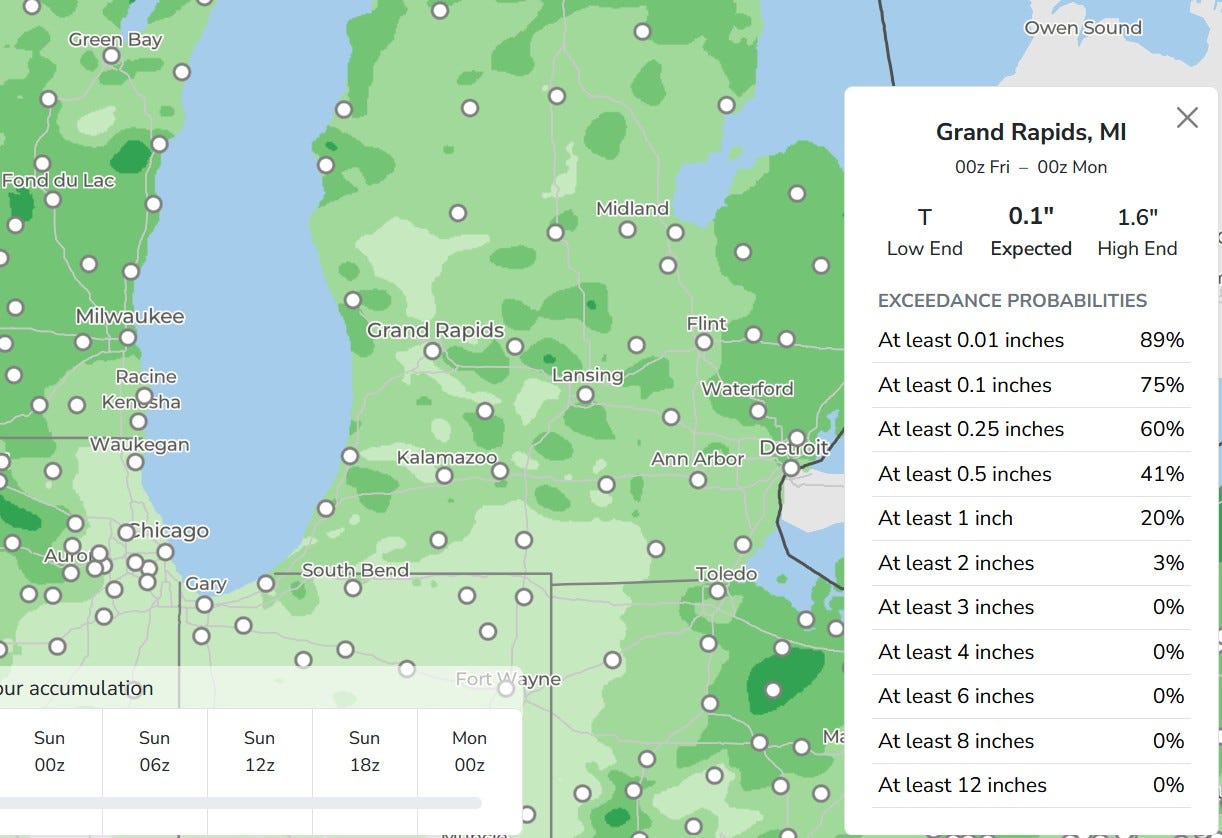Screen dimensions: 1222x838
Task: Select the Midland station marker
Action: pyautogui.click(x=627, y=230)
